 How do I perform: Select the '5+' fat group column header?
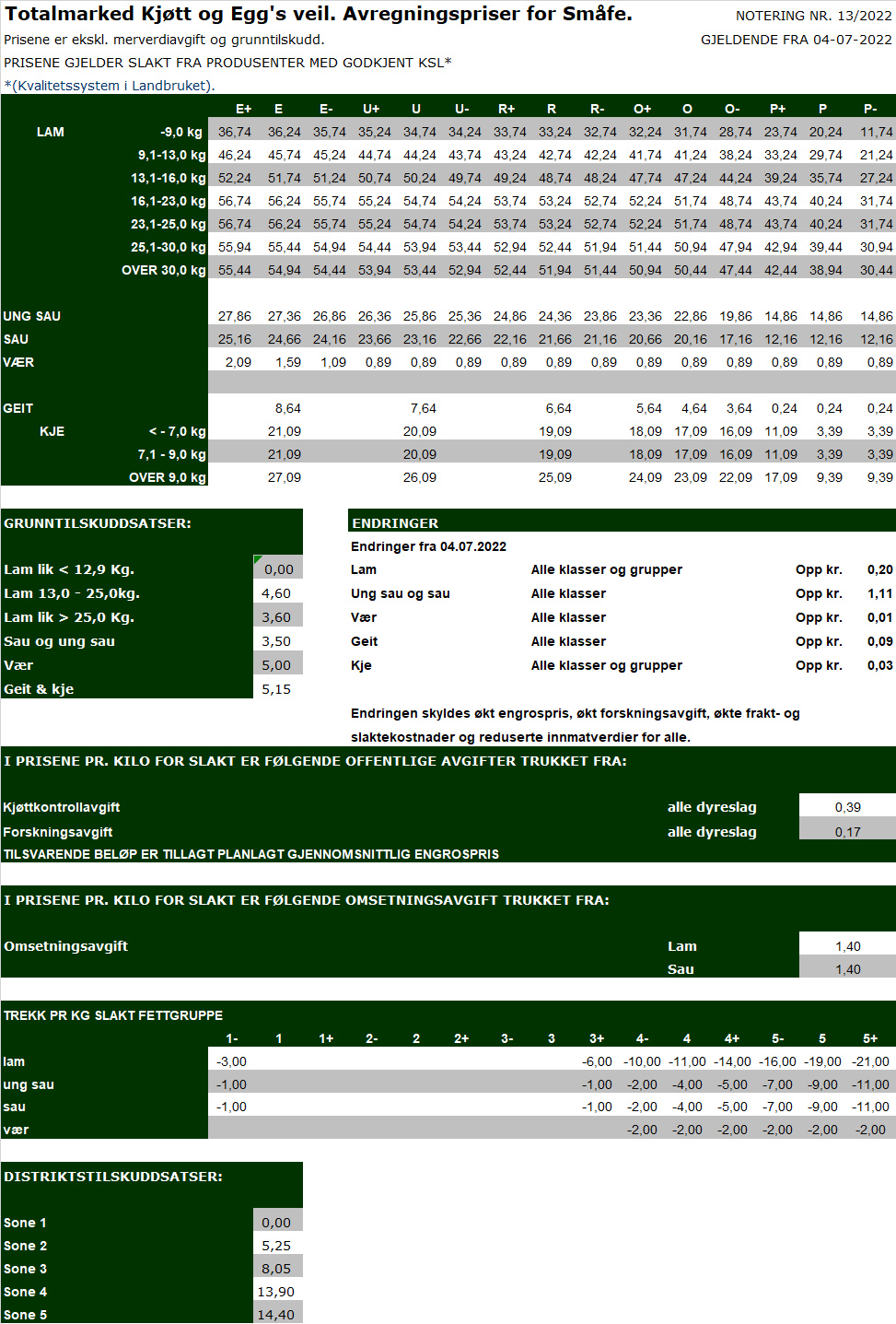click(x=870, y=1038)
